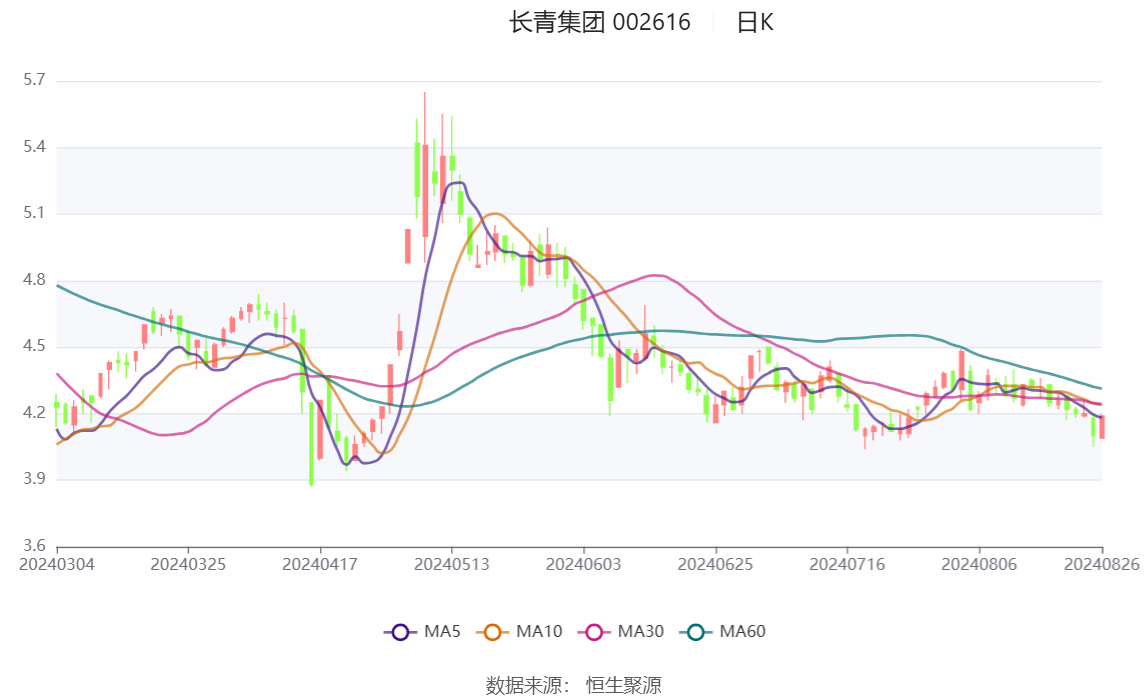Image resolution: width=1147 pixels, height=699 pixels.
Task: Click the 3.6 price axis label
Action: point(34,545)
